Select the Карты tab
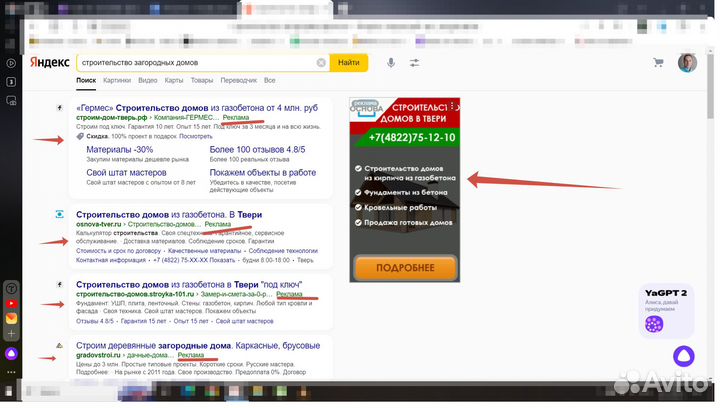 click(174, 80)
